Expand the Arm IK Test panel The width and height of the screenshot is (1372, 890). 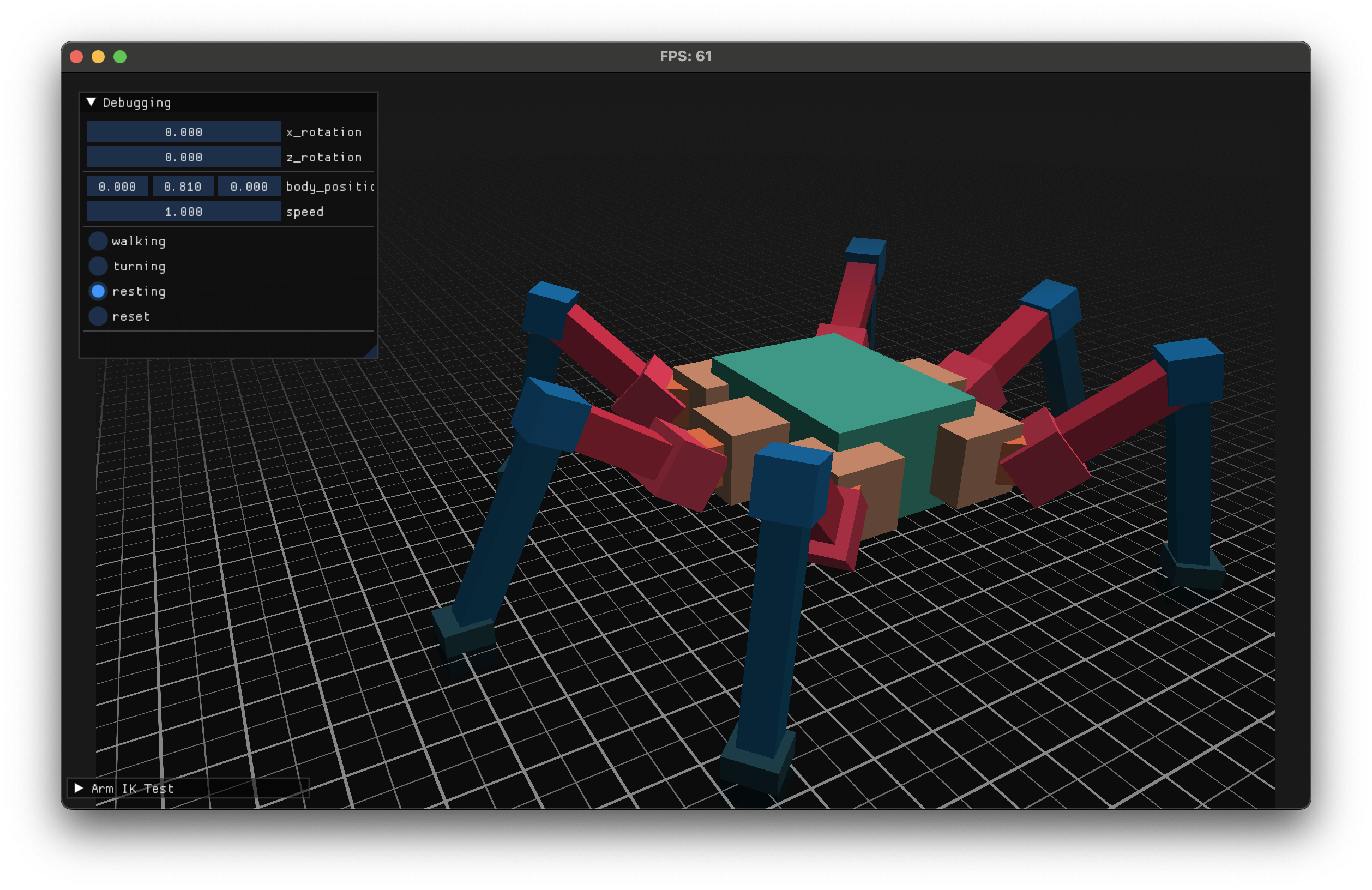79,788
